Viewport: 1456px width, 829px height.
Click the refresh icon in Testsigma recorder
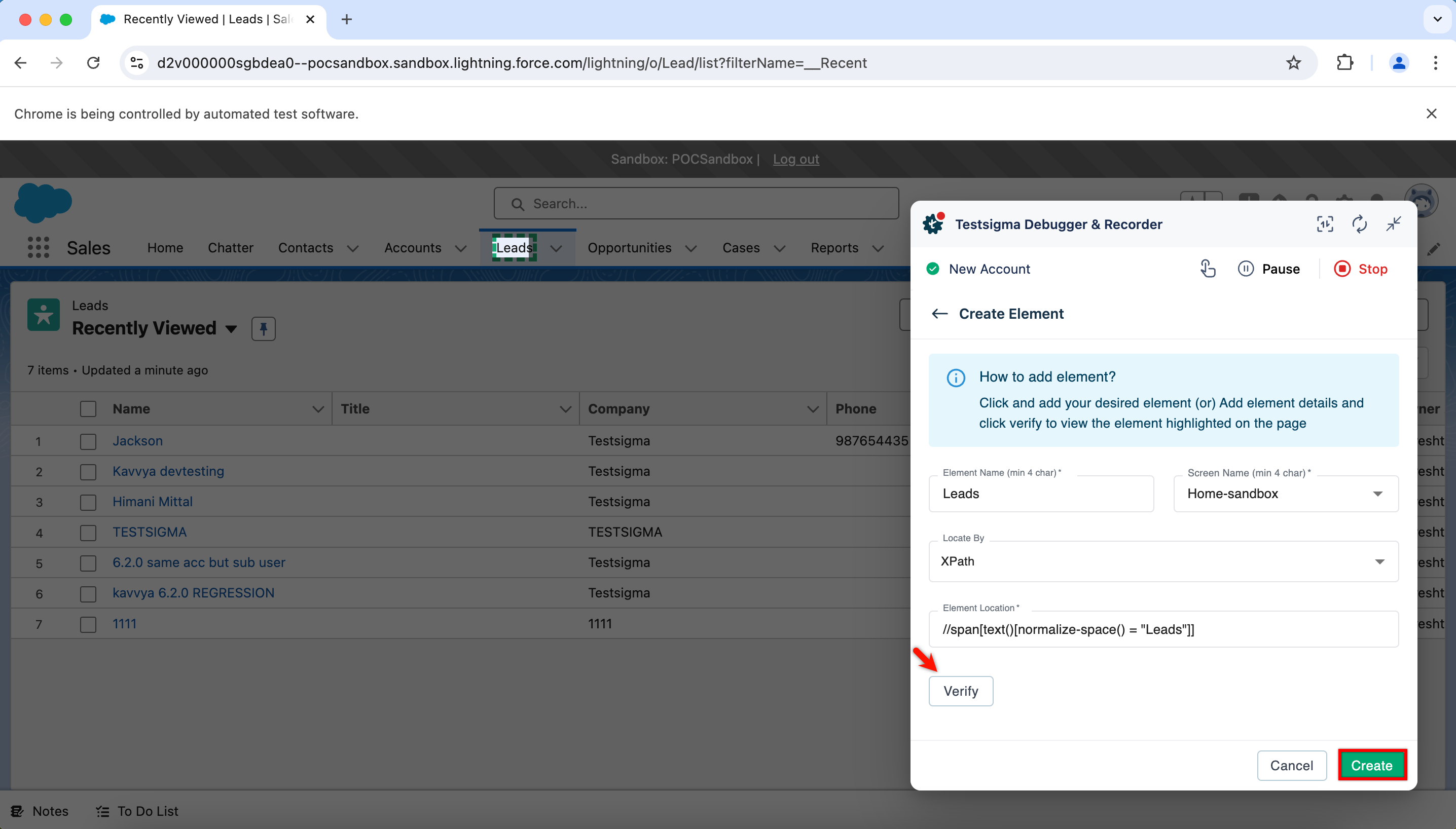pyautogui.click(x=1359, y=224)
